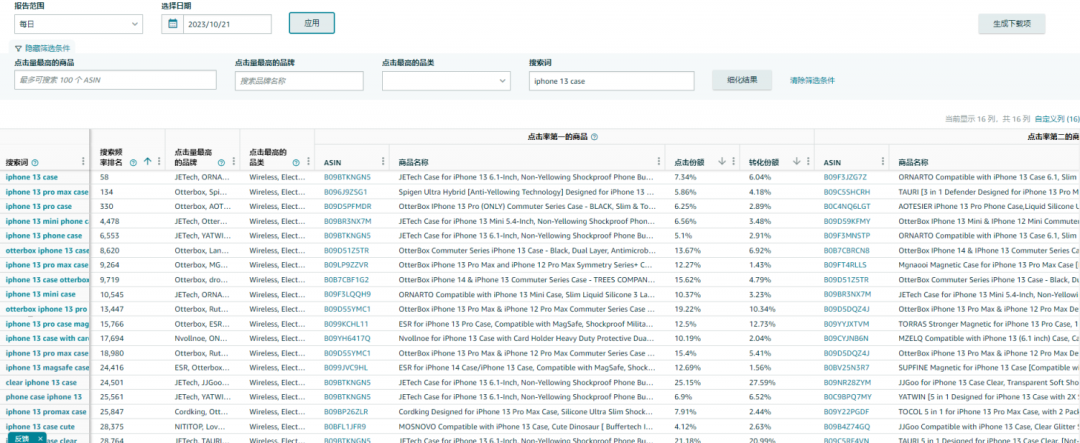
Task: Click the 清除筛选条件 link
Action: click(x=812, y=81)
